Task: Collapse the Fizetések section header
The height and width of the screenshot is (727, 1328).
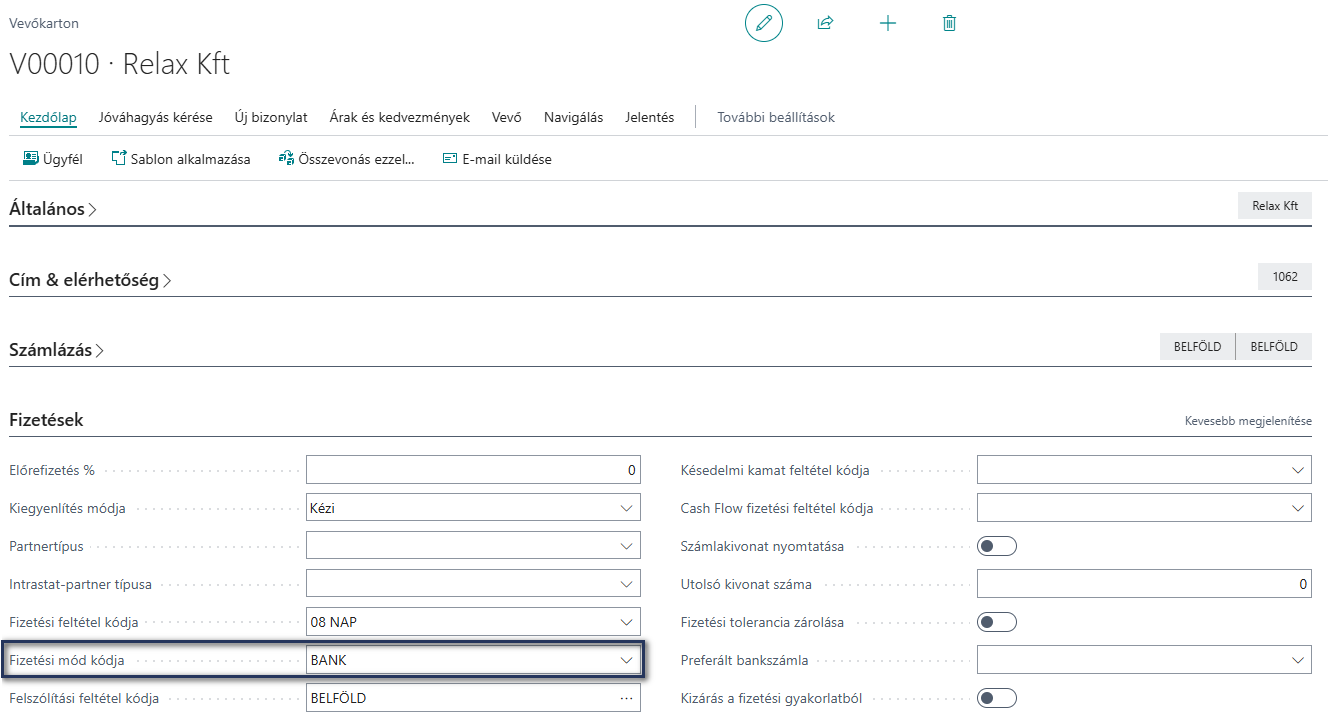Action: pos(46,420)
